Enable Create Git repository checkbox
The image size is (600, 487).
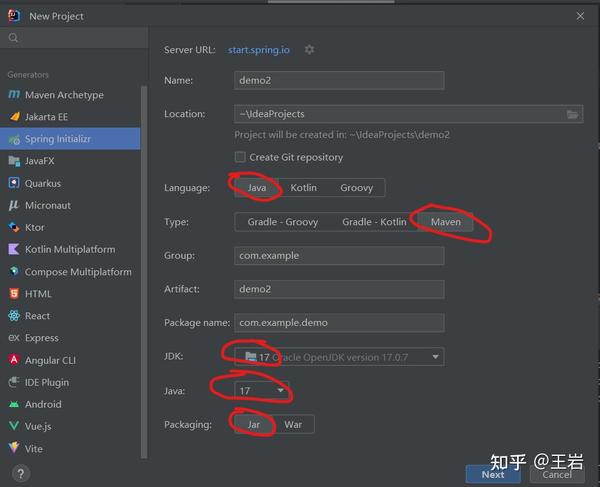(240, 157)
